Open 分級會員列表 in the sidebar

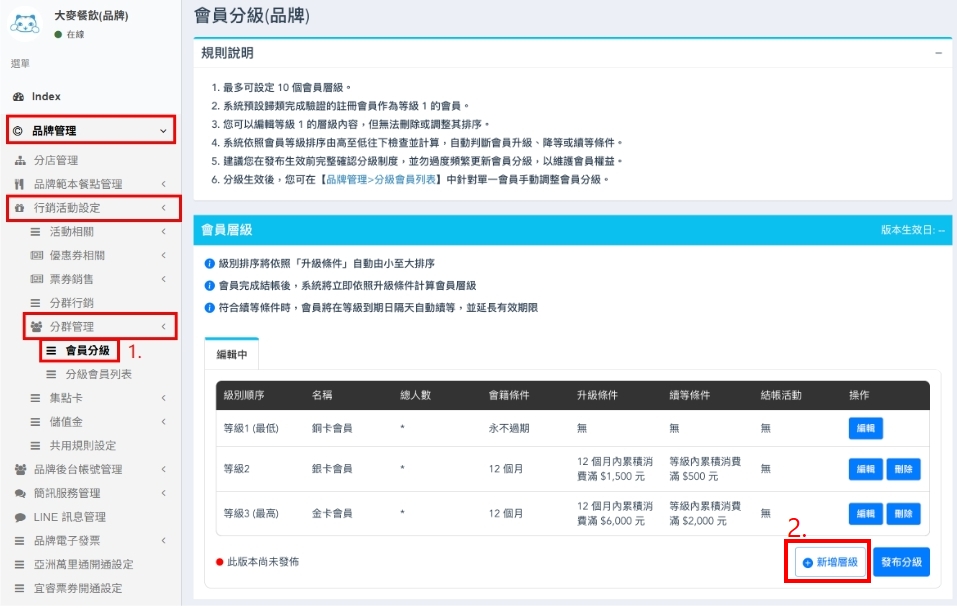(x=98, y=374)
